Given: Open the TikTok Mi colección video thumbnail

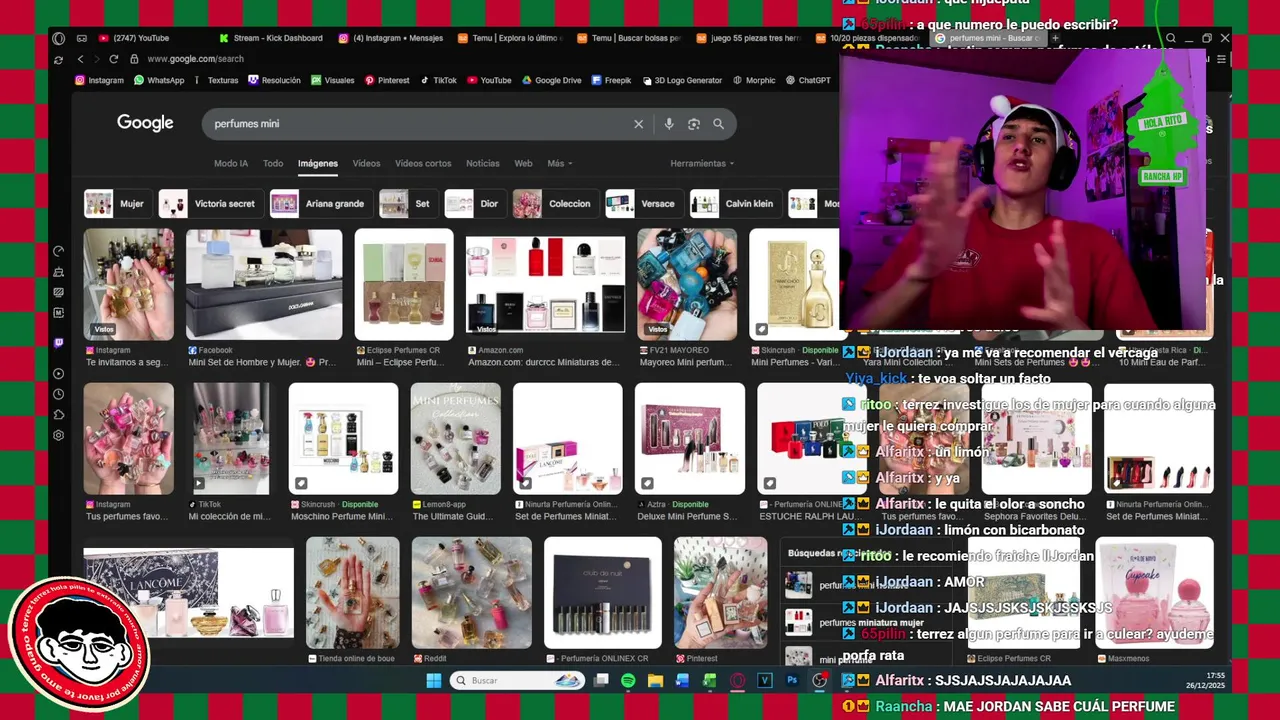Looking at the screenshot, I should (x=231, y=439).
